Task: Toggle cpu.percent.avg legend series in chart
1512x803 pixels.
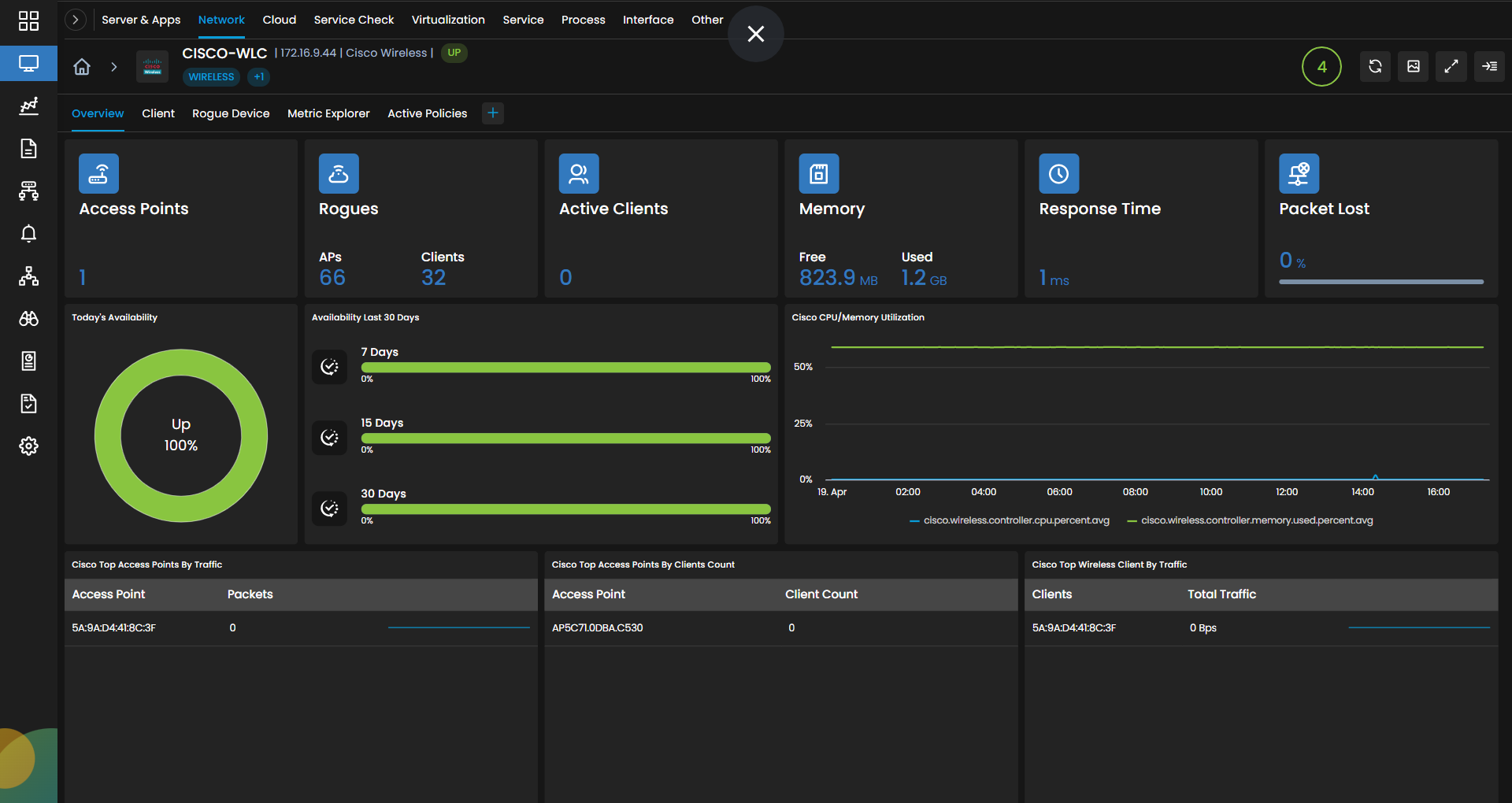Action: [1010, 520]
